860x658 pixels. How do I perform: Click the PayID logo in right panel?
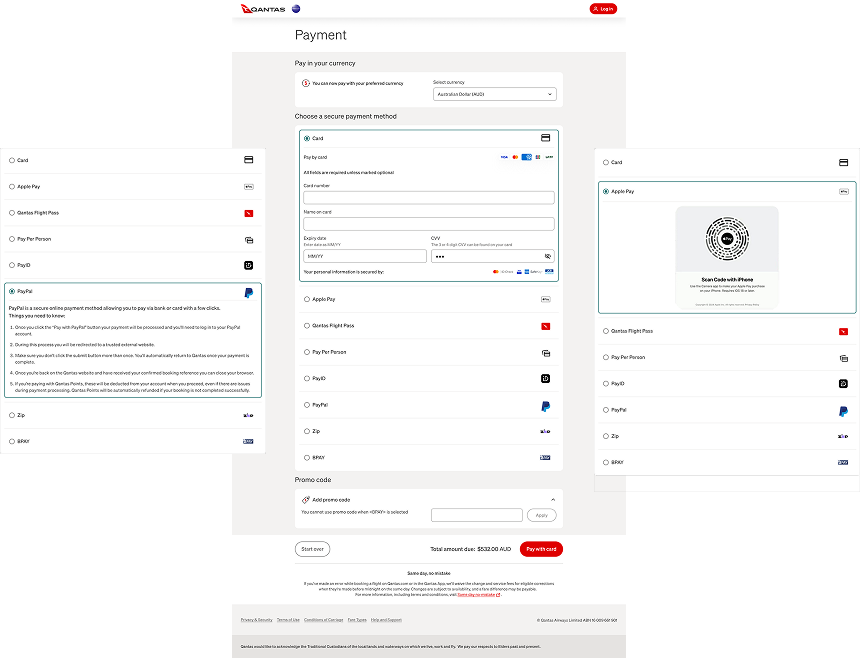(x=844, y=384)
